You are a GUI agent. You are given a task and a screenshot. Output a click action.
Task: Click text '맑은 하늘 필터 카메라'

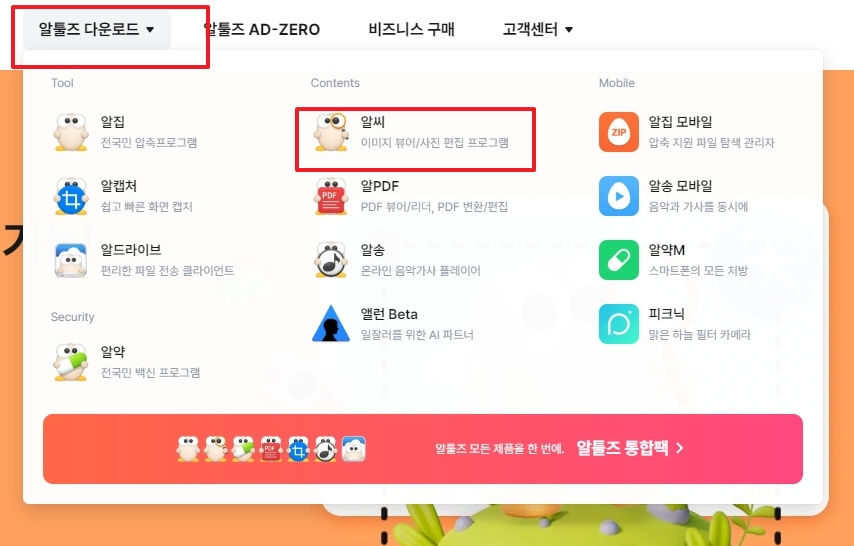tap(699, 335)
